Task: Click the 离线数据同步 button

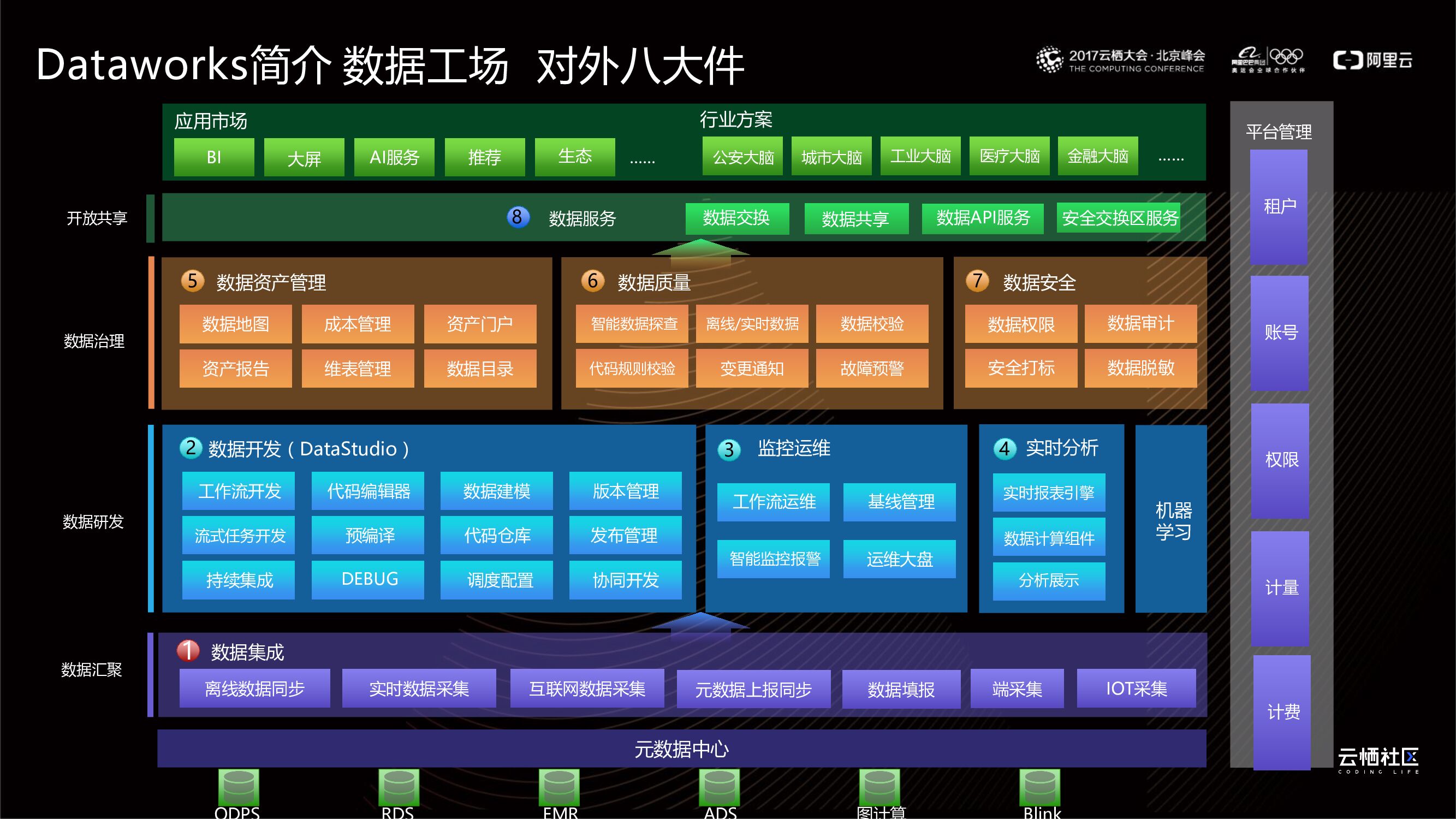Action: click(254, 689)
